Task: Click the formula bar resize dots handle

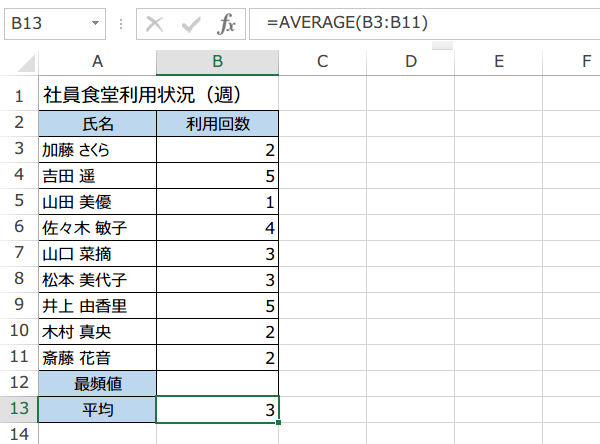Action: (121, 24)
